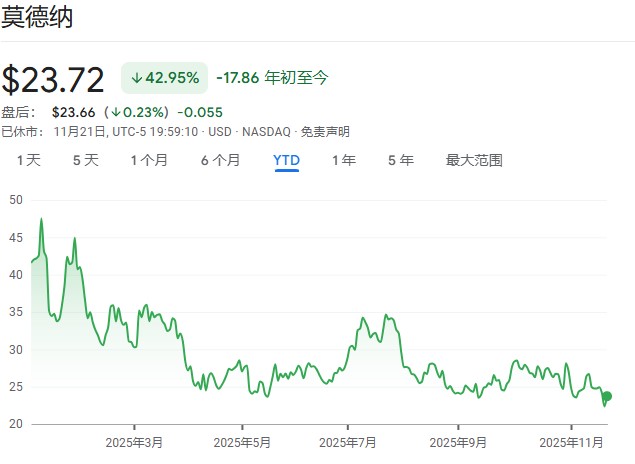Click the green current-price dot on chart
635x464 pixels.
coord(607,396)
